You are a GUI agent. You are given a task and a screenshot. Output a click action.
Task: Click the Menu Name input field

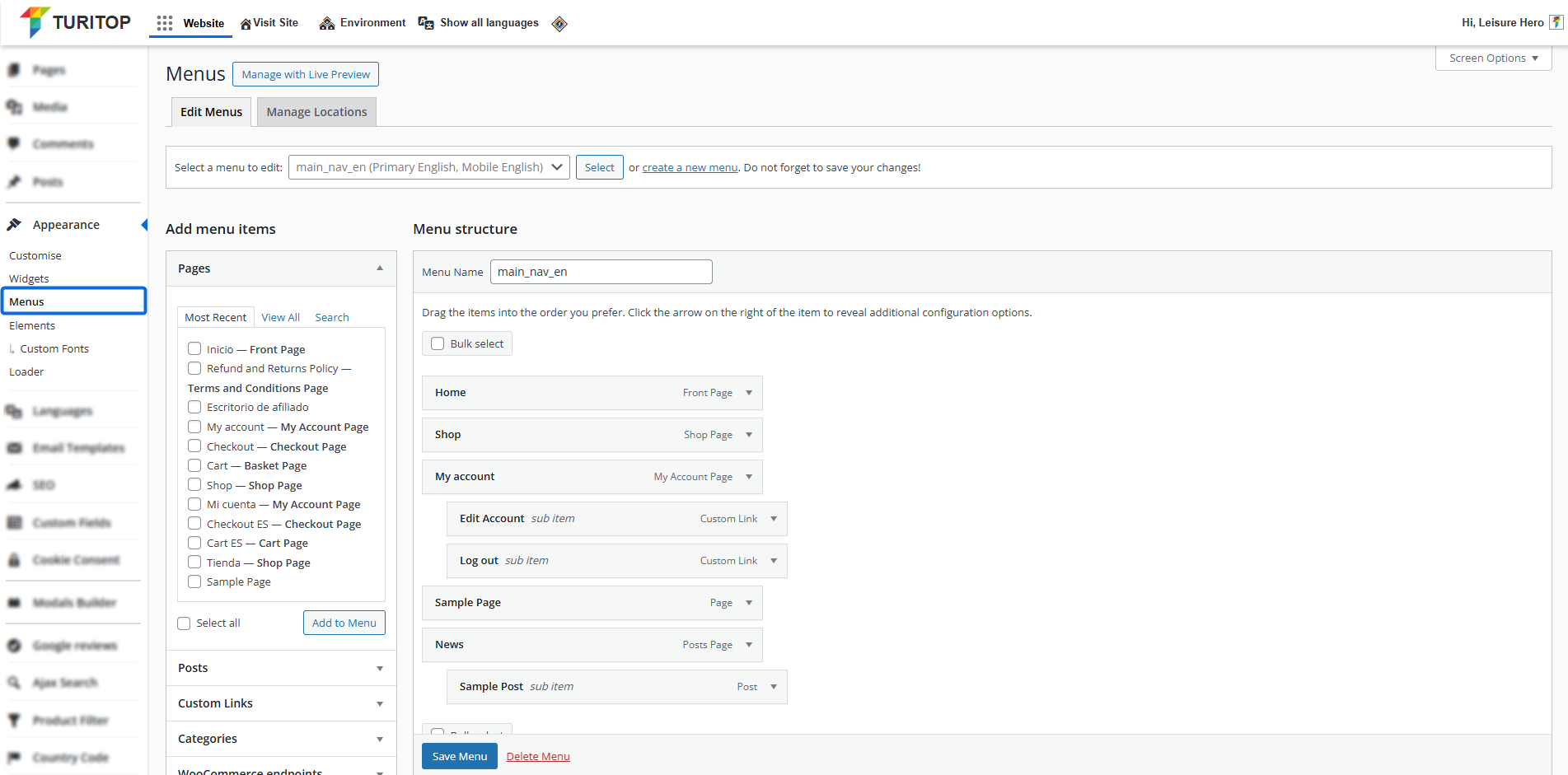tap(601, 272)
